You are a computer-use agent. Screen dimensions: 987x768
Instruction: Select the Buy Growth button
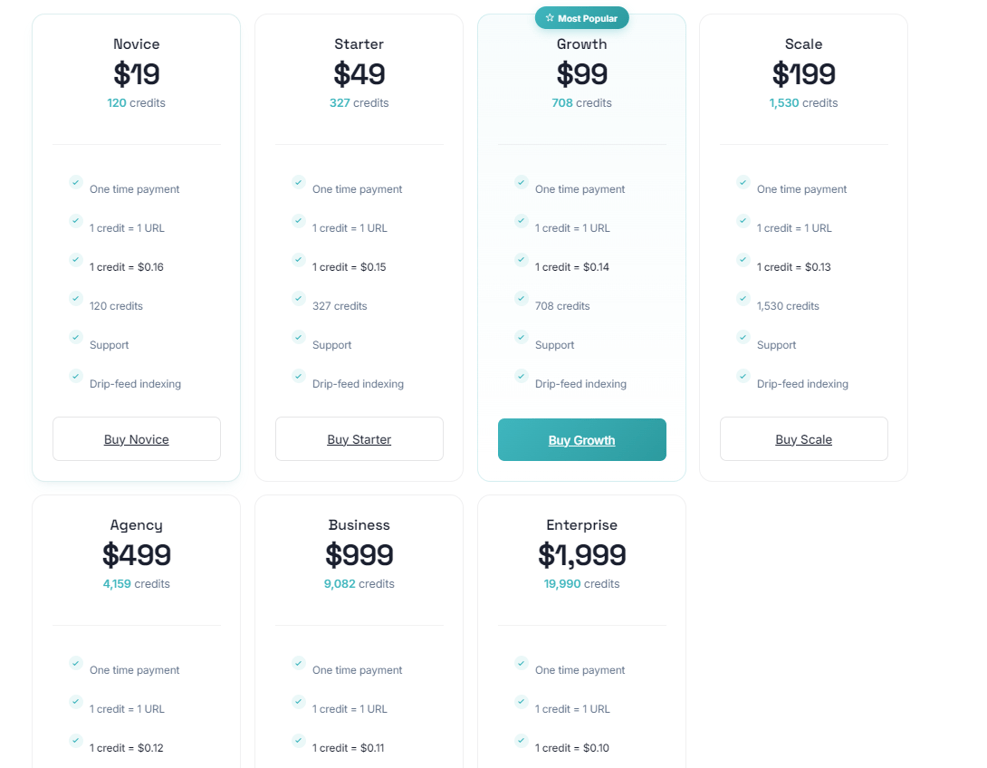pyautogui.click(x=582, y=439)
